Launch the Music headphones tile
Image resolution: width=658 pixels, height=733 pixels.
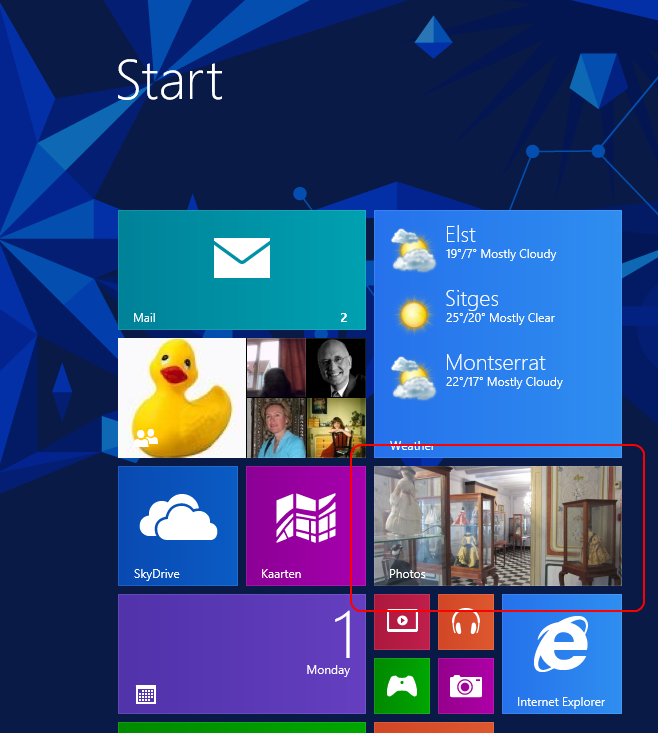point(465,622)
